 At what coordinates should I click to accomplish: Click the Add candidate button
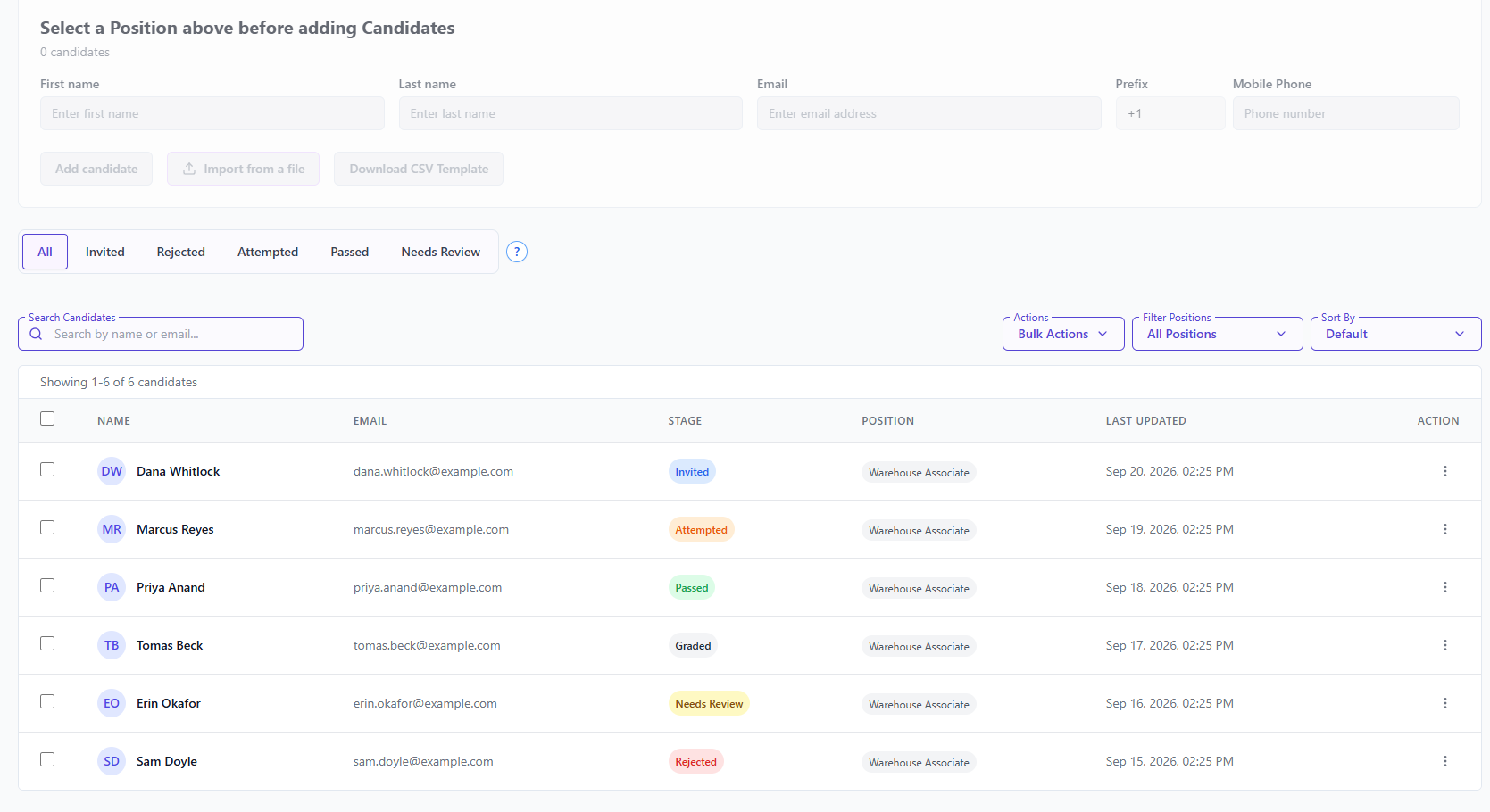96,169
